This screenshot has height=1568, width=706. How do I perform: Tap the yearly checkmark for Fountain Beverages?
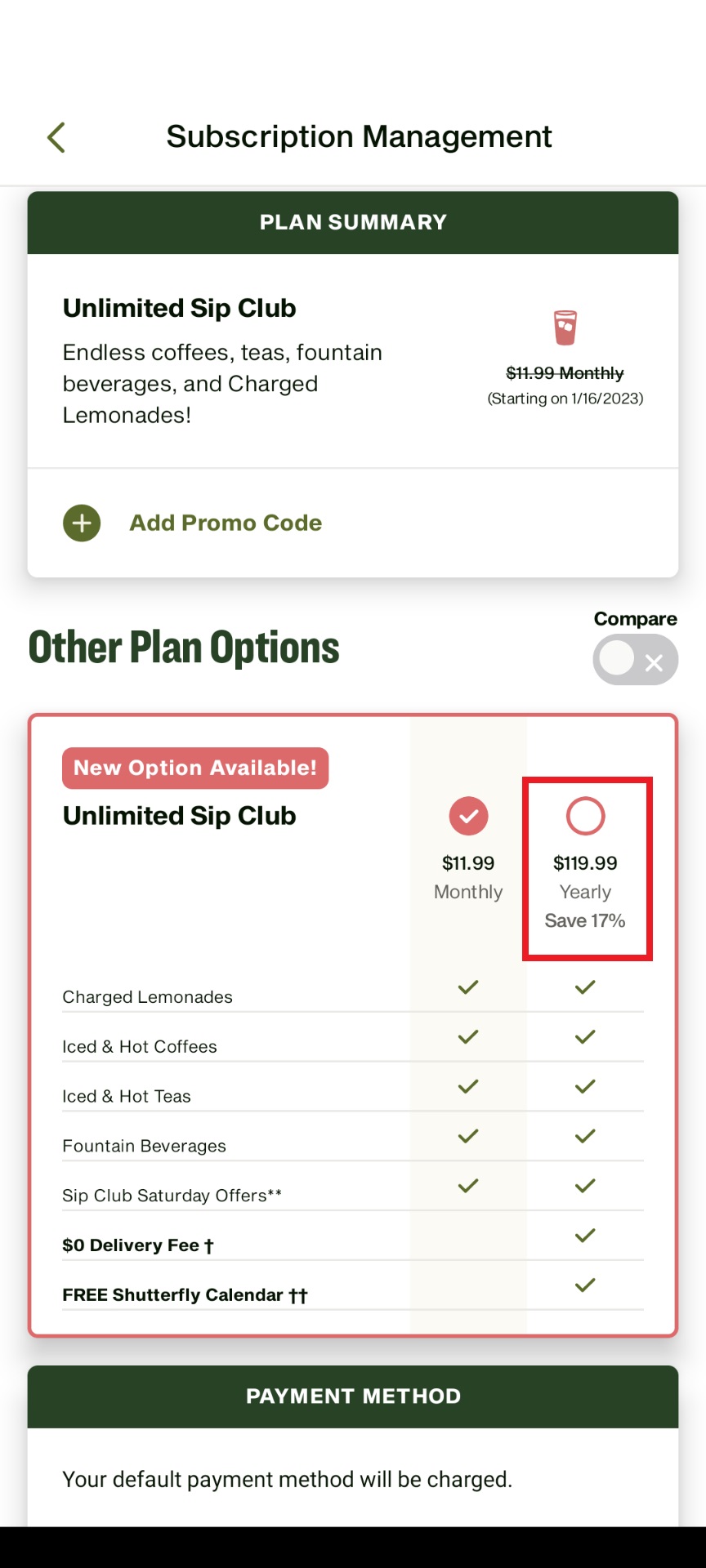[x=585, y=1136]
